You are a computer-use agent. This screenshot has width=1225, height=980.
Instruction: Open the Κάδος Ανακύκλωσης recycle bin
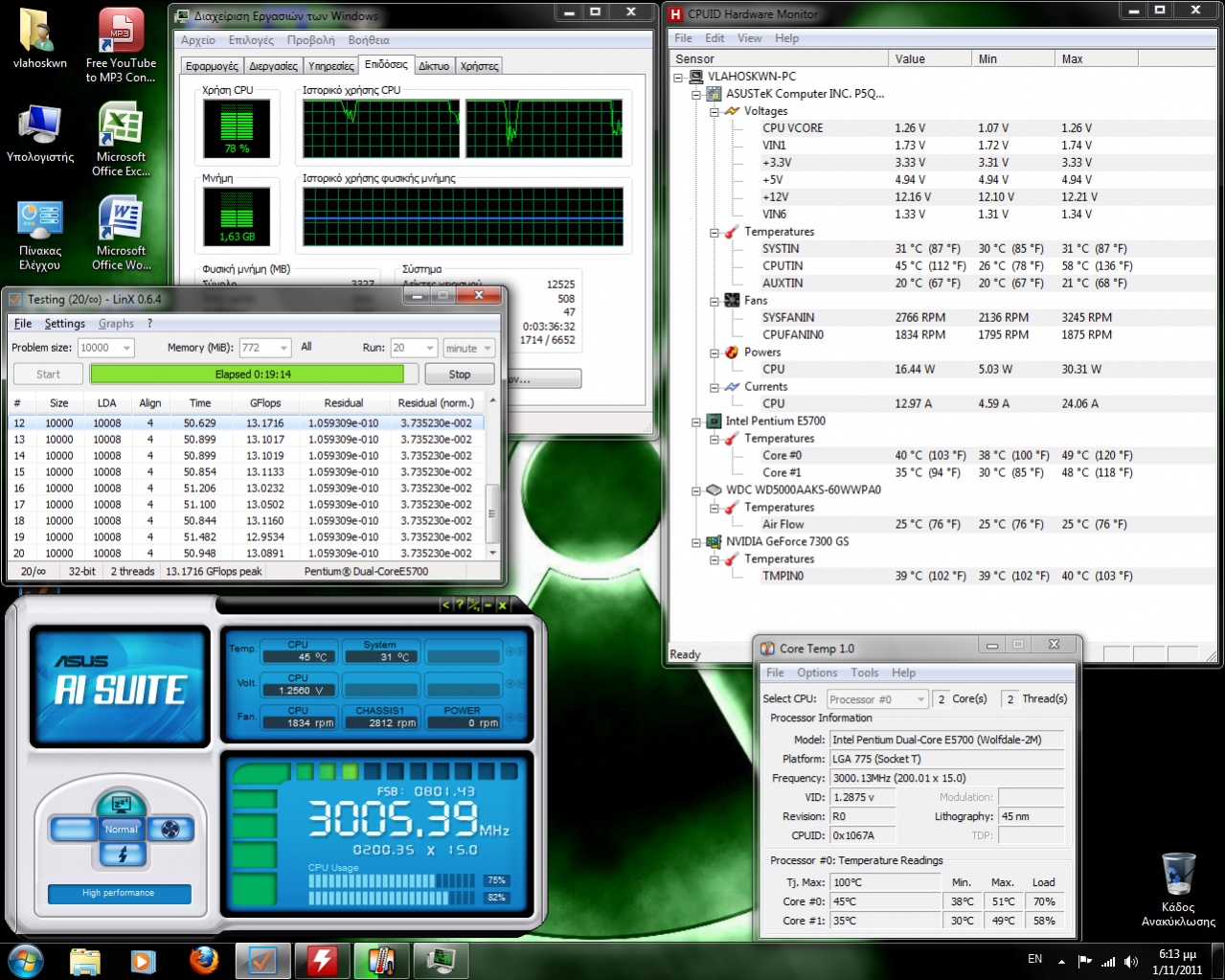(x=1178, y=890)
